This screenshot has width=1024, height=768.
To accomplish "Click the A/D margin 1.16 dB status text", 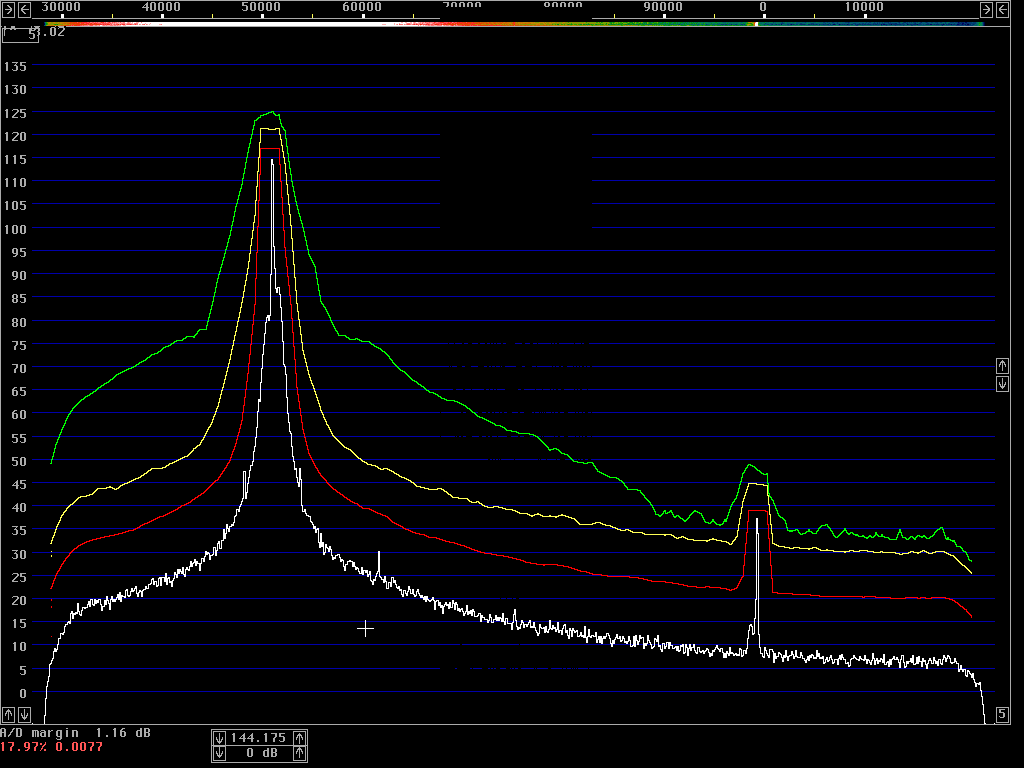I will 76,733.
